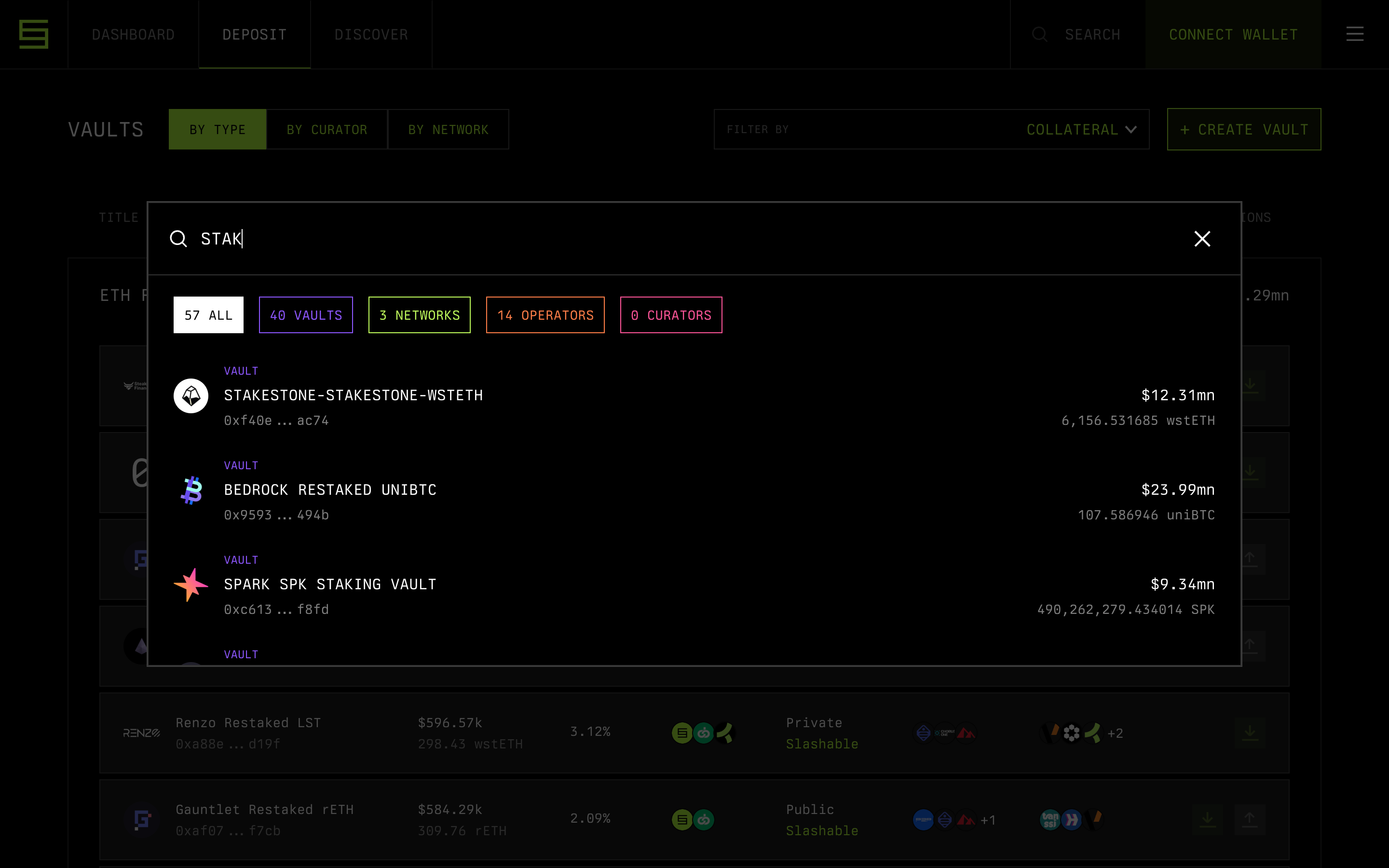The width and height of the screenshot is (1389, 868).
Task: Click the 2.09% APR value
Action: click(590, 819)
